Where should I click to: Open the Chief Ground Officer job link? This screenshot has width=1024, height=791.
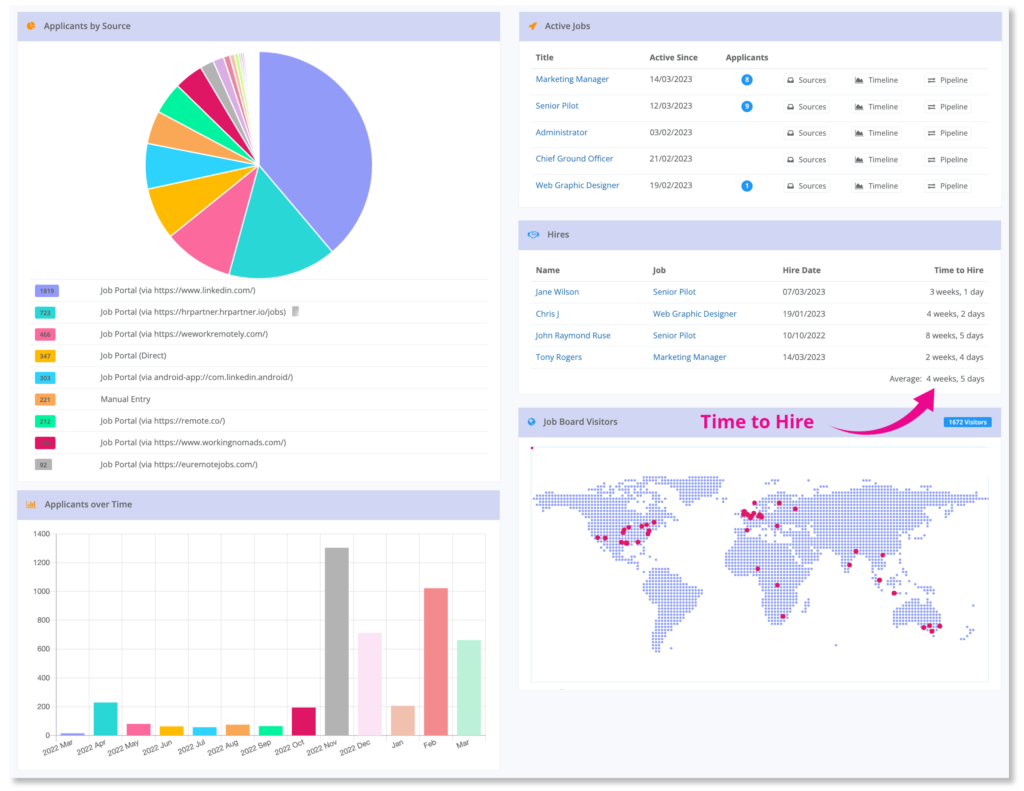tap(574, 159)
